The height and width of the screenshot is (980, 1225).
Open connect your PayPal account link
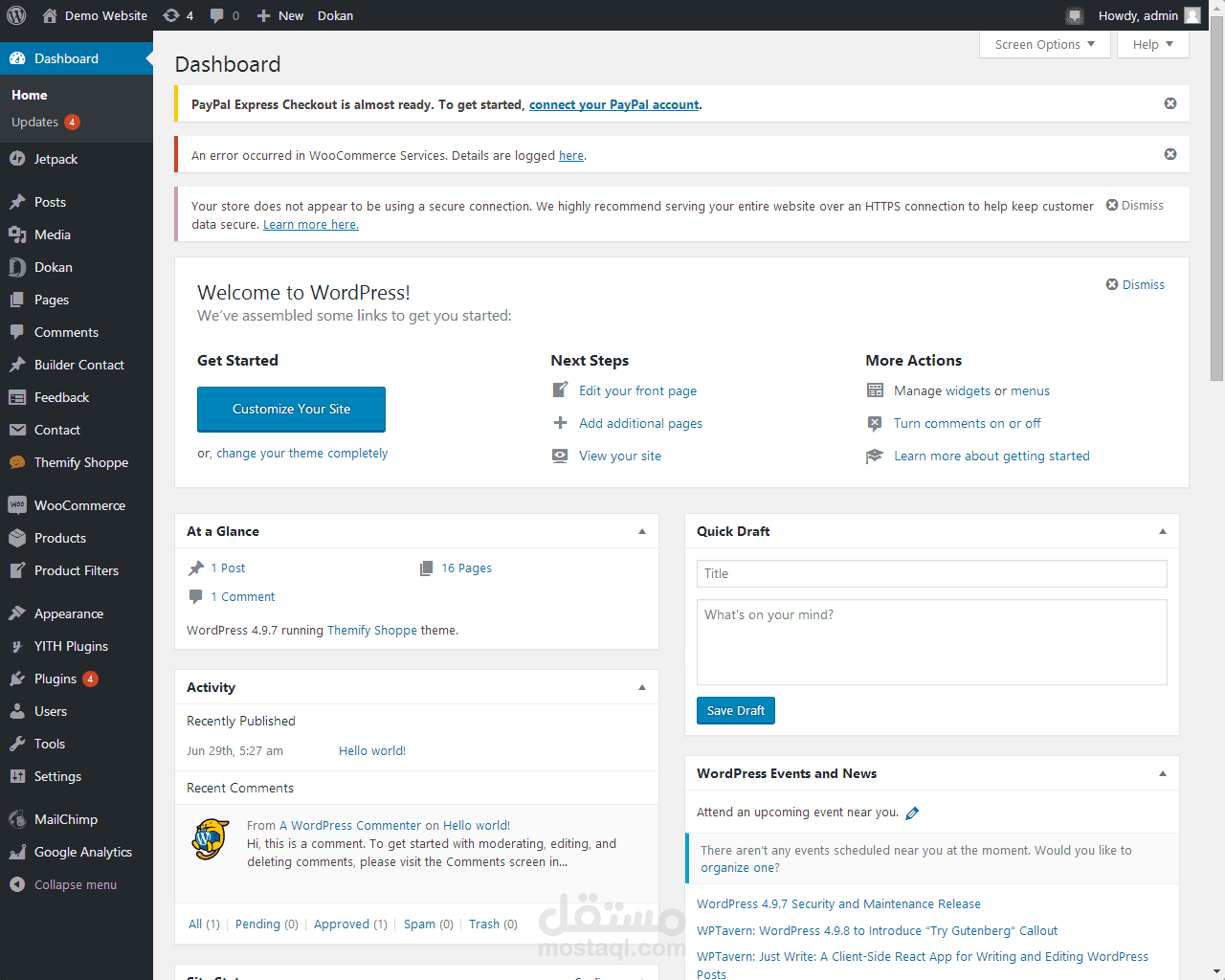[614, 104]
